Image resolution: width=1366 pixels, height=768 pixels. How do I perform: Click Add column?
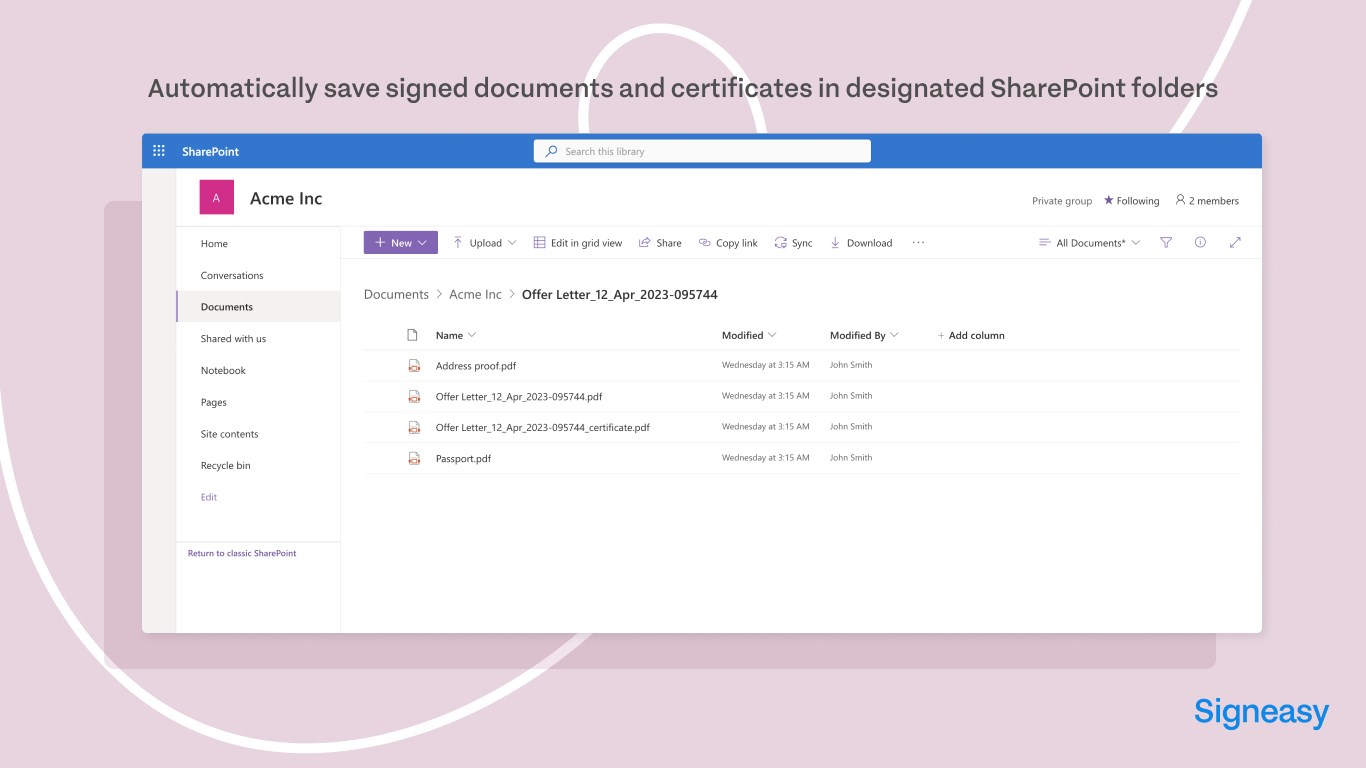click(971, 336)
